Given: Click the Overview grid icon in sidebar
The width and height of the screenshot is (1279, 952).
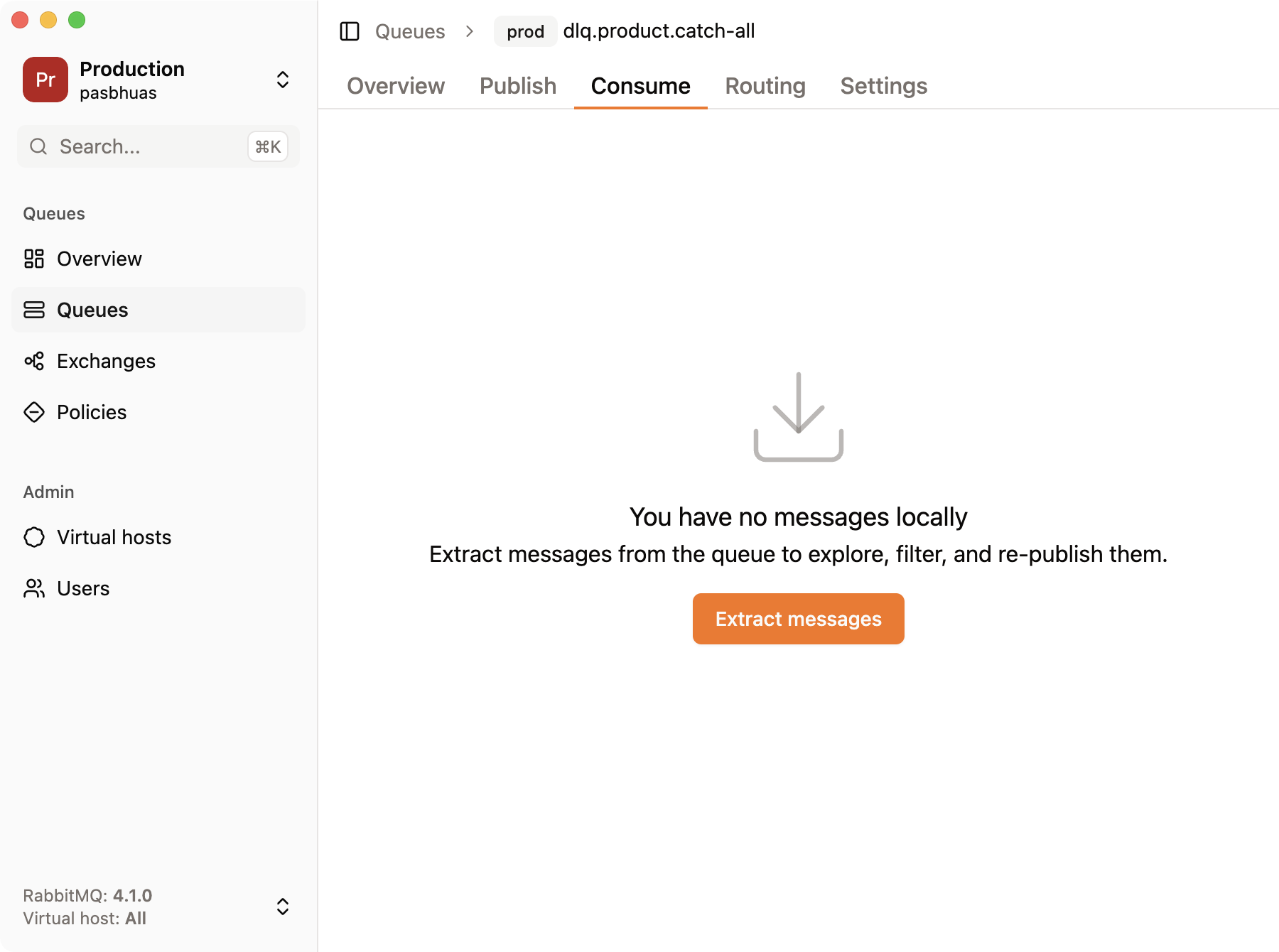Looking at the screenshot, I should tap(34, 259).
